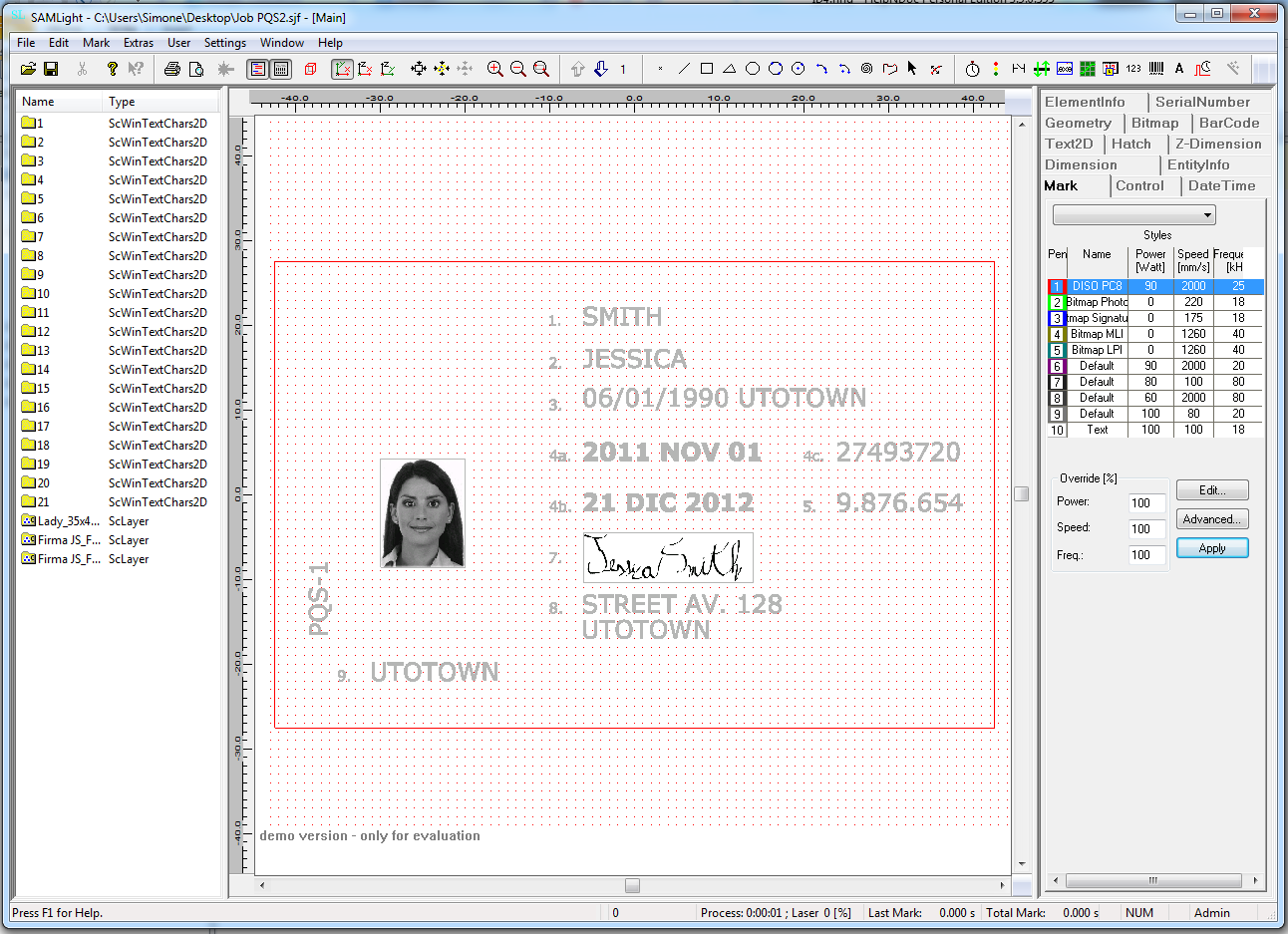
Task: Click the Open file folder icon
Action: point(28,69)
